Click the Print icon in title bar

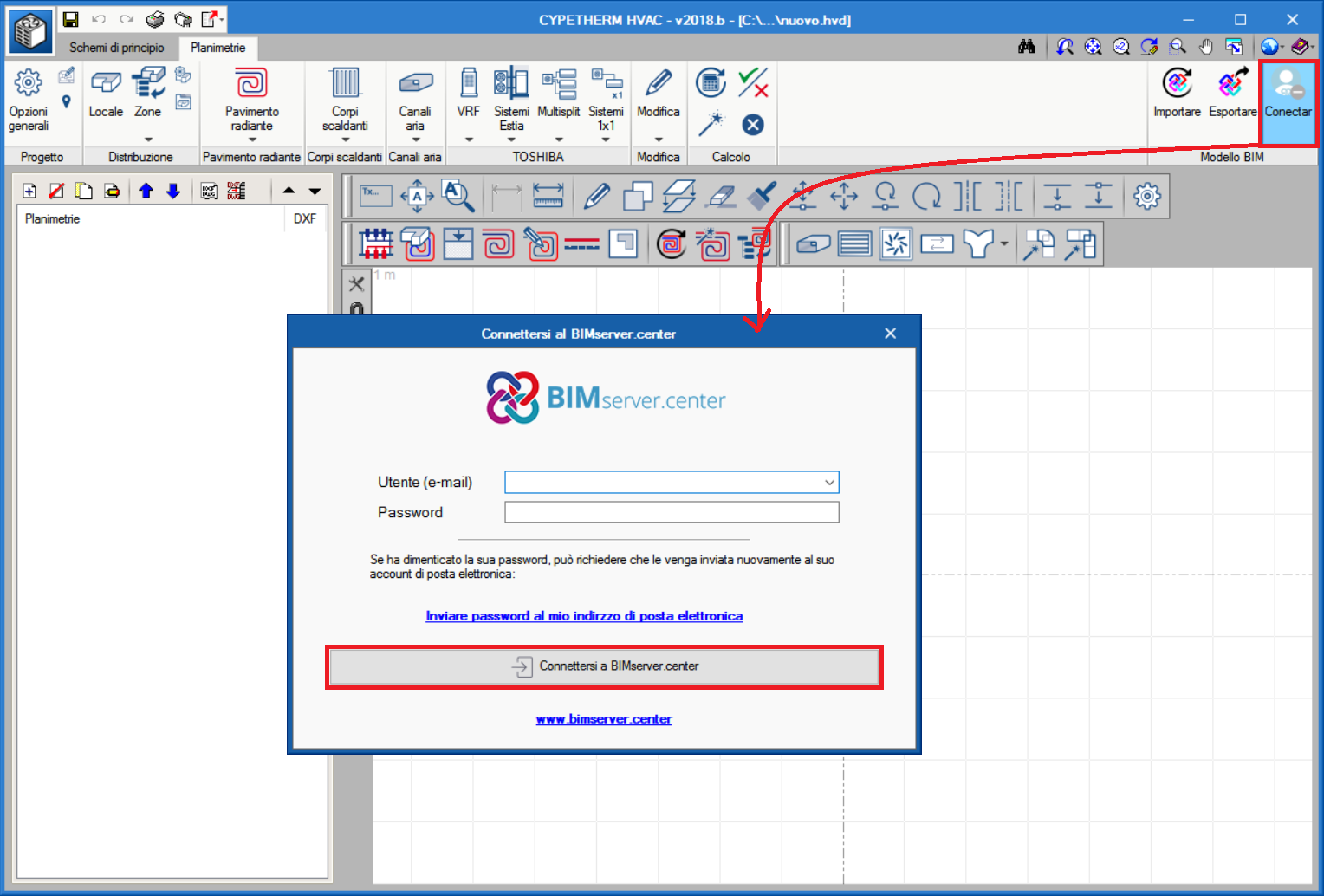[x=155, y=19]
